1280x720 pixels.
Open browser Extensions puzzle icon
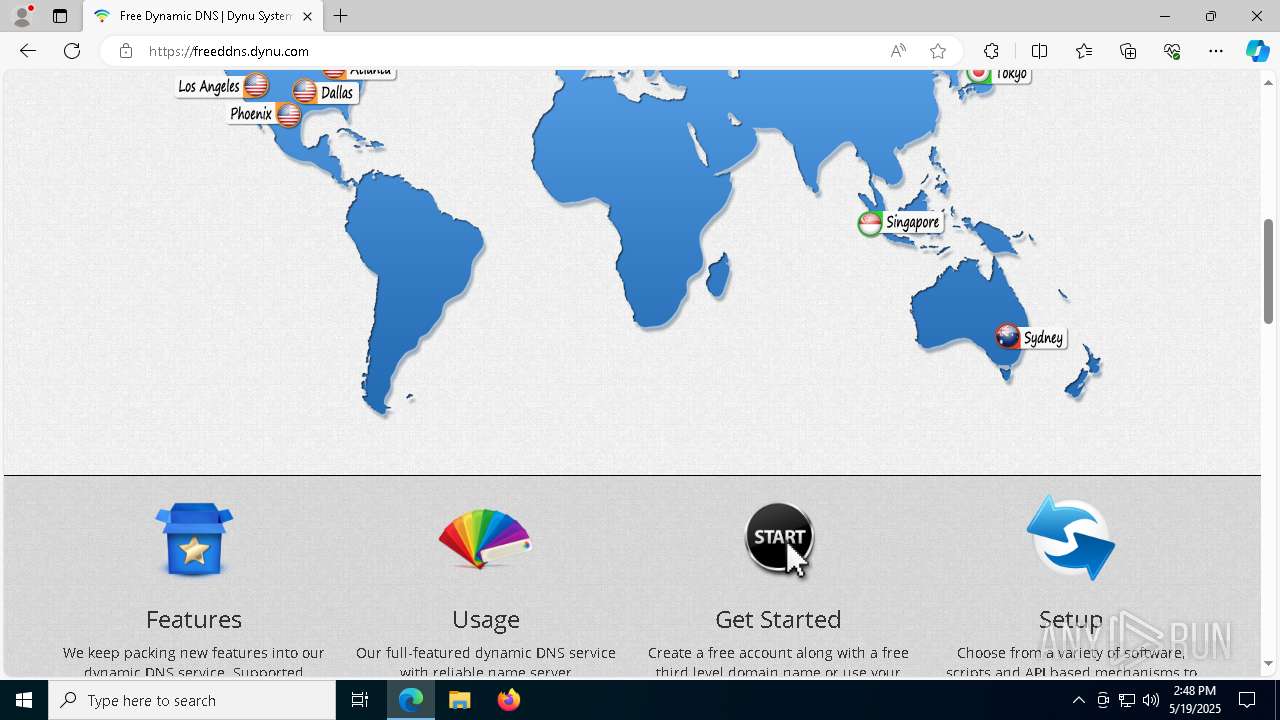click(991, 51)
